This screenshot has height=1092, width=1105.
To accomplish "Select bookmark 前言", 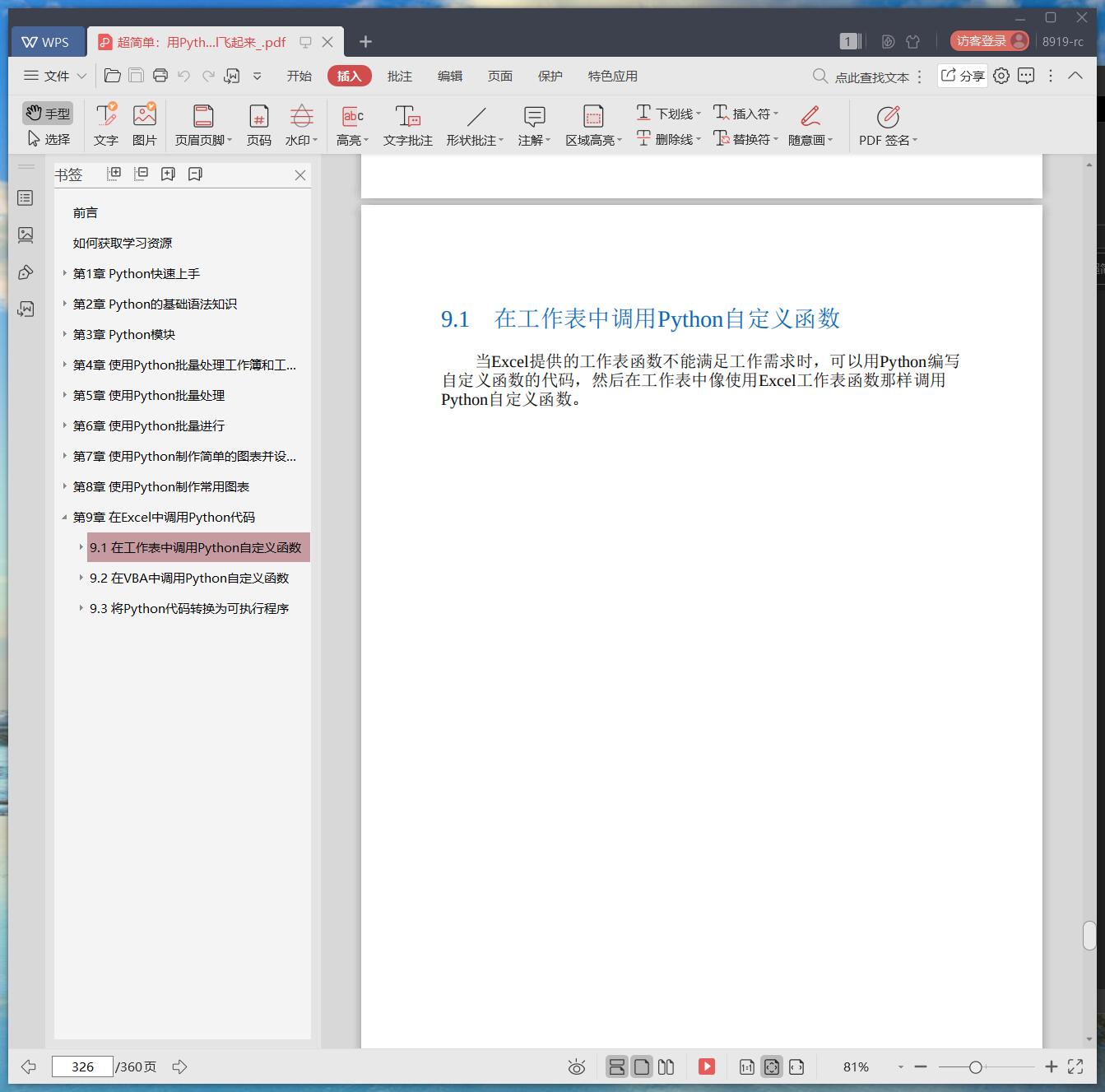I will click(x=86, y=212).
